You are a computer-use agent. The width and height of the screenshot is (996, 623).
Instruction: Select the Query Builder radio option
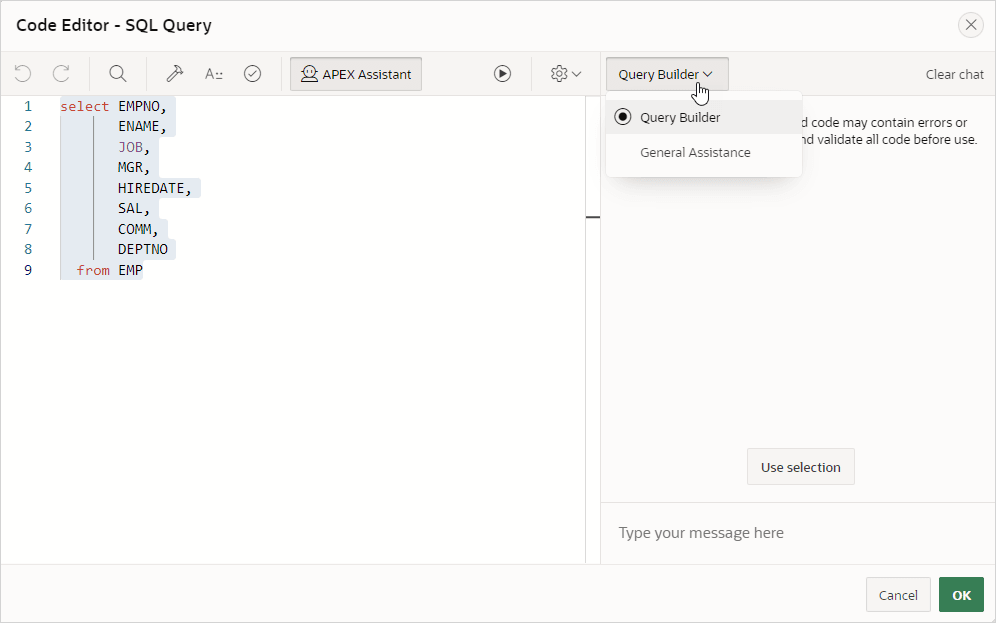click(704, 117)
